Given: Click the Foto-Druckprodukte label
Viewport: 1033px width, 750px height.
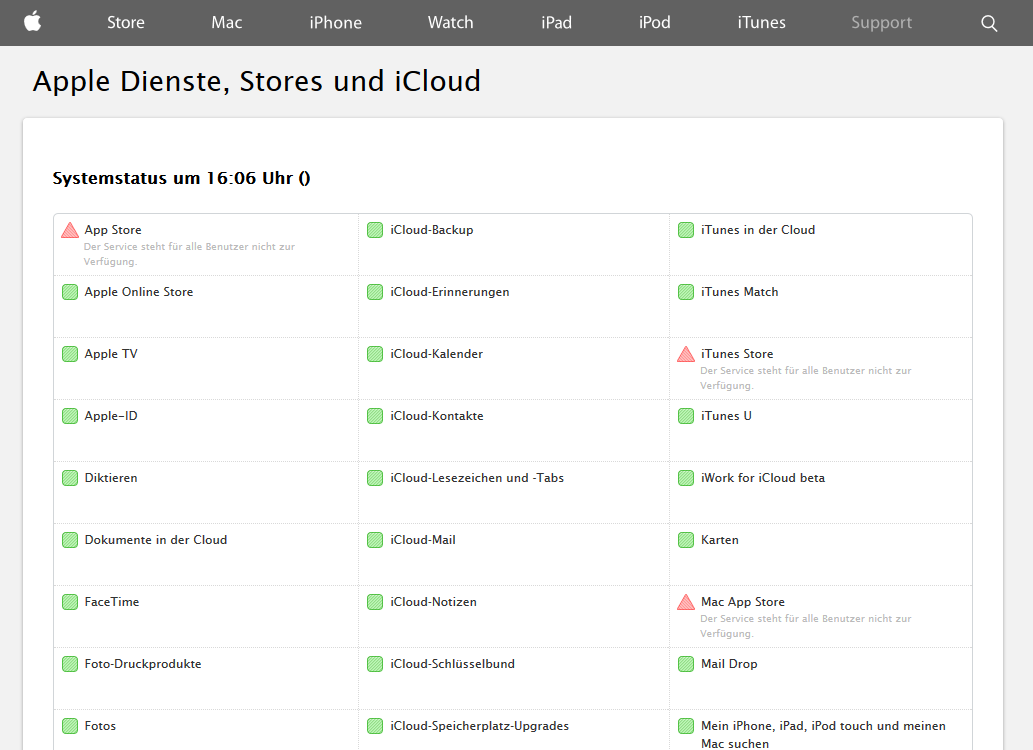Looking at the screenshot, I should click(142, 664).
